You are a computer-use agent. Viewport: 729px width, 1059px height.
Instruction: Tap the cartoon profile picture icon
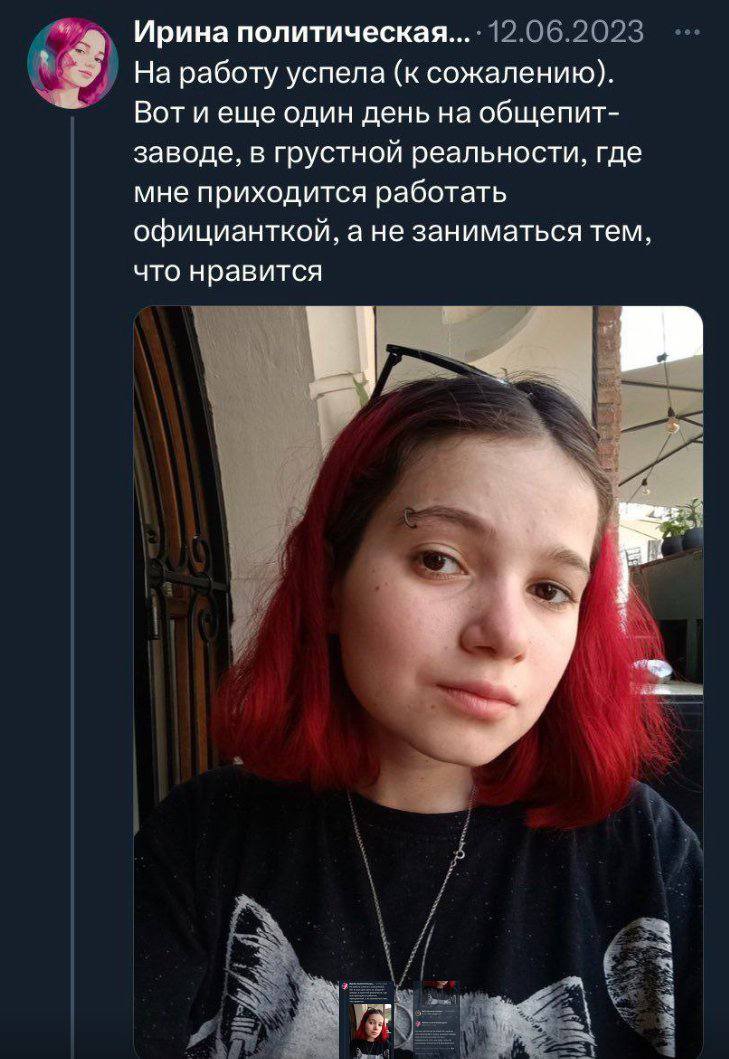click(73, 63)
